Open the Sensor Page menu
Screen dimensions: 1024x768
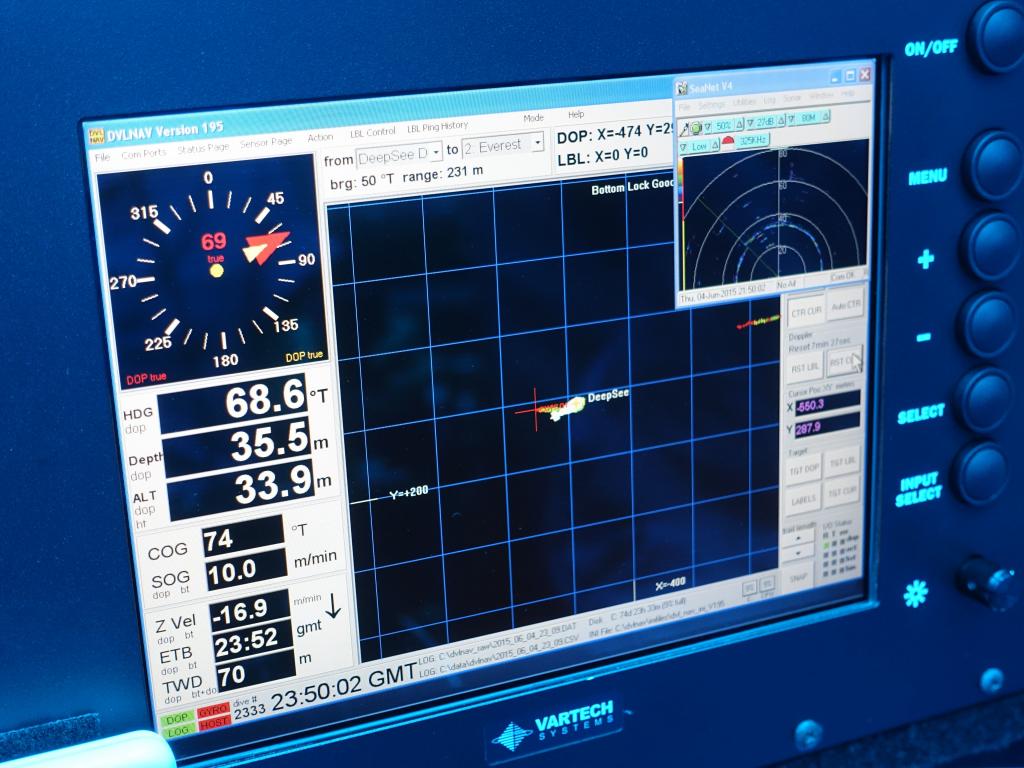pos(266,142)
